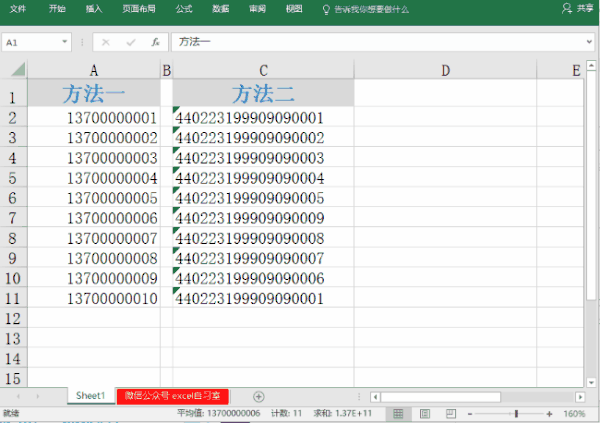Select the cell with 13700000007

click(94, 237)
